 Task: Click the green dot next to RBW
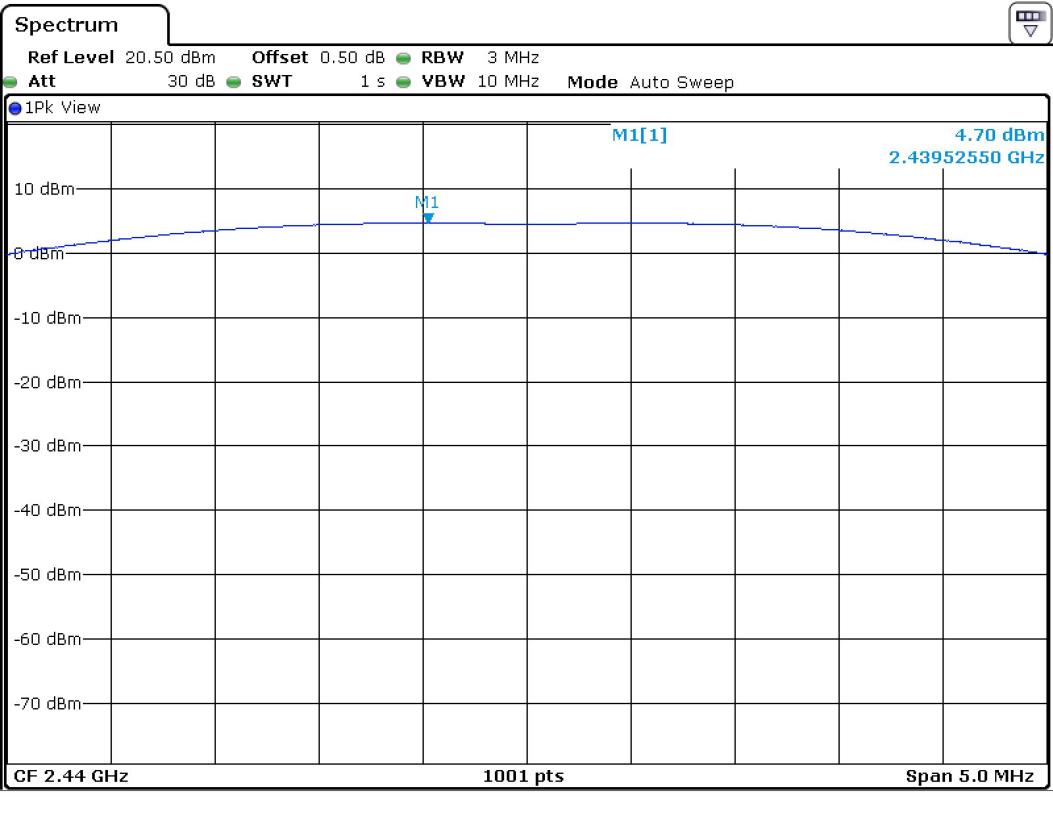tap(403, 58)
